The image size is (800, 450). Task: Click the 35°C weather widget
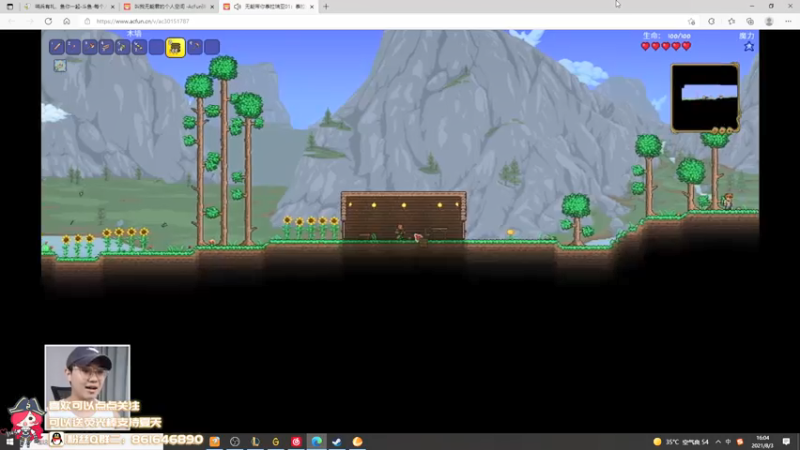pos(681,442)
